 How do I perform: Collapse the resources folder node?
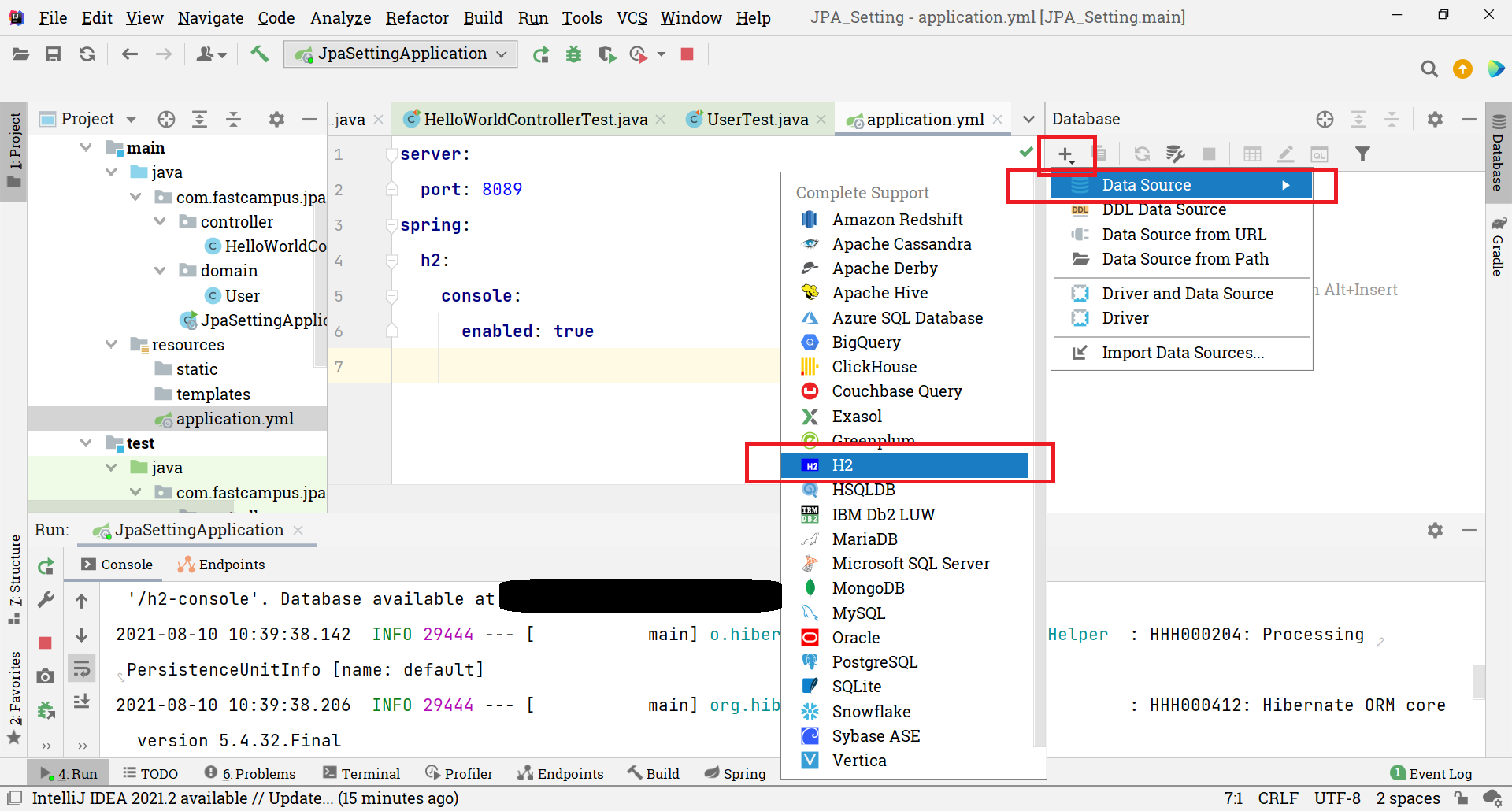(x=111, y=344)
